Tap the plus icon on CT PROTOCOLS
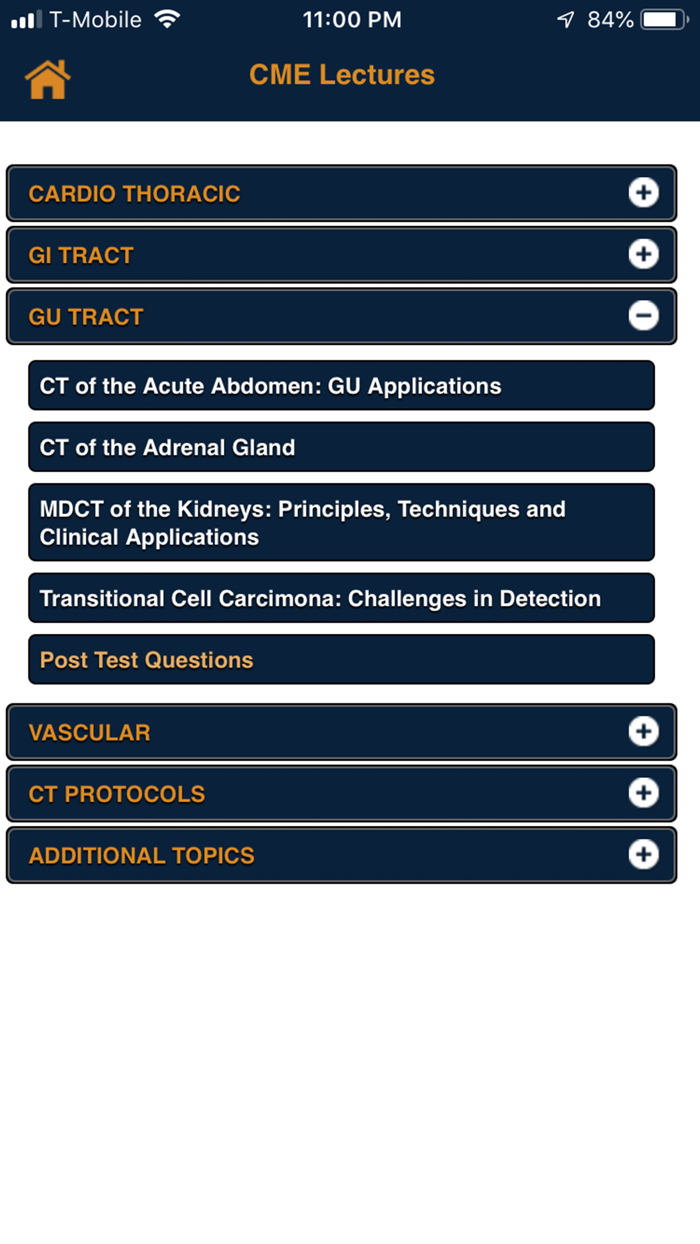The width and height of the screenshot is (700, 1244). (644, 793)
